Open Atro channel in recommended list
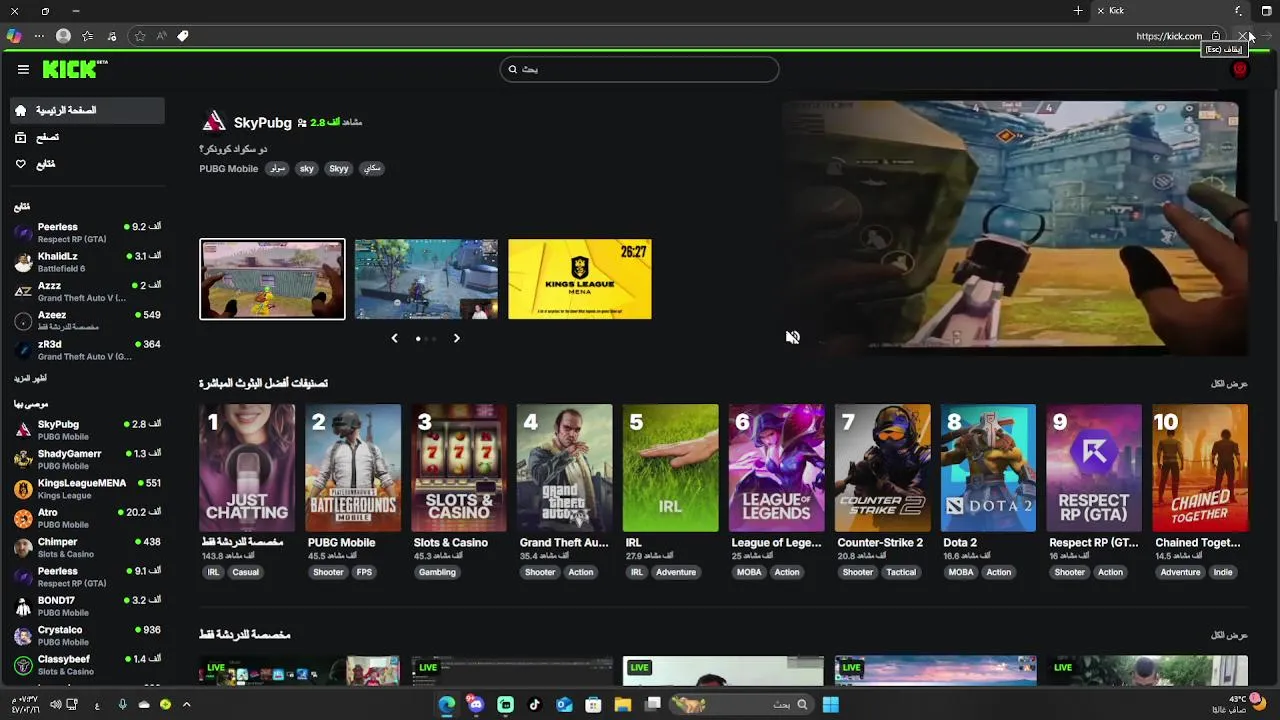1280x720 pixels. (x=87, y=517)
